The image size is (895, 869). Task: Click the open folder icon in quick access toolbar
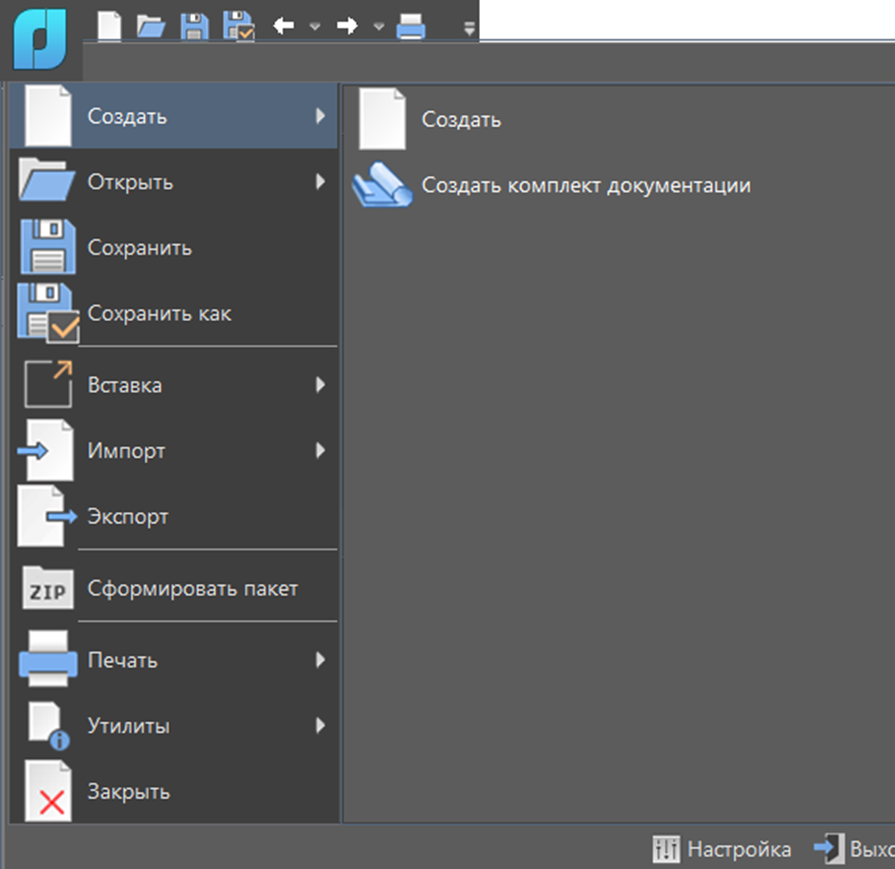click(151, 26)
